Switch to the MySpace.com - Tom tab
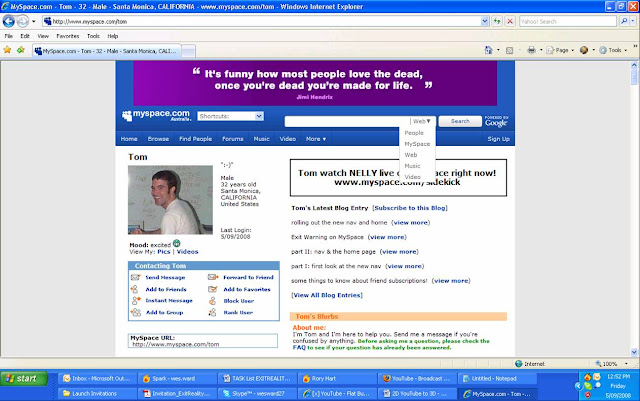Viewport: 640px width, 401px height. pos(107,51)
